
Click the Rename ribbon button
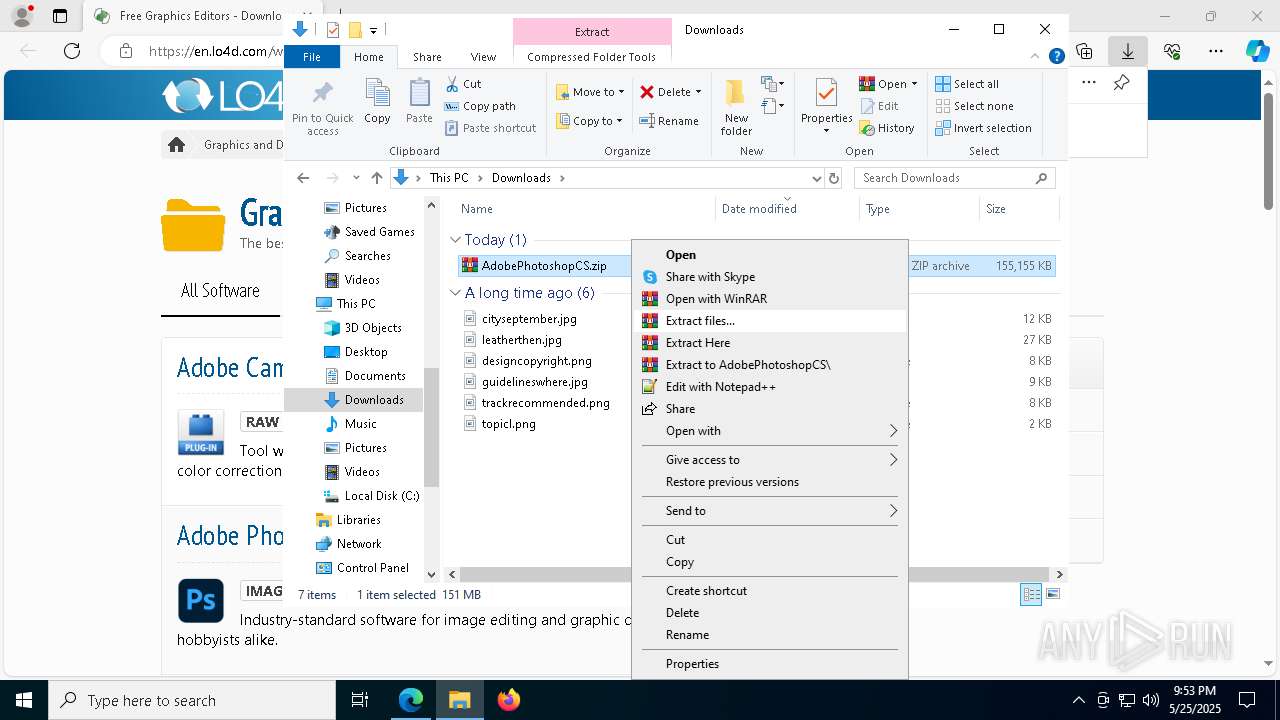tap(669, 121)
